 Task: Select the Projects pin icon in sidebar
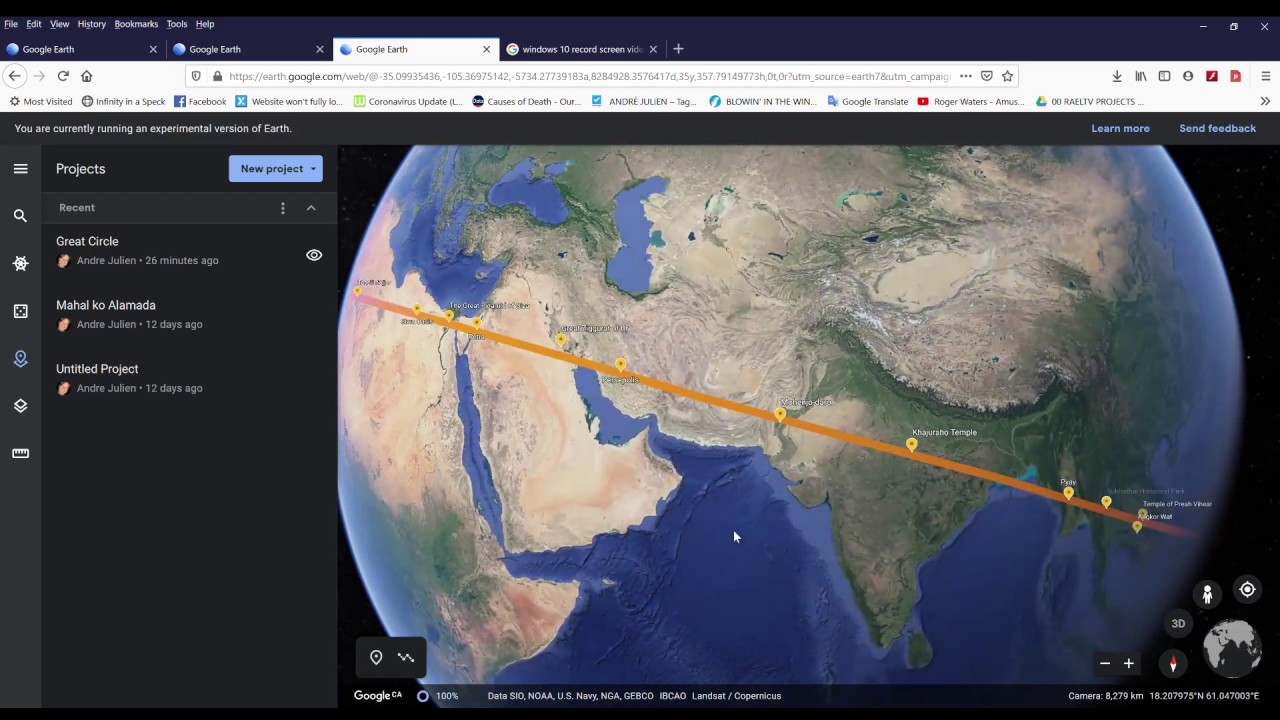click(x=20, y=359)
